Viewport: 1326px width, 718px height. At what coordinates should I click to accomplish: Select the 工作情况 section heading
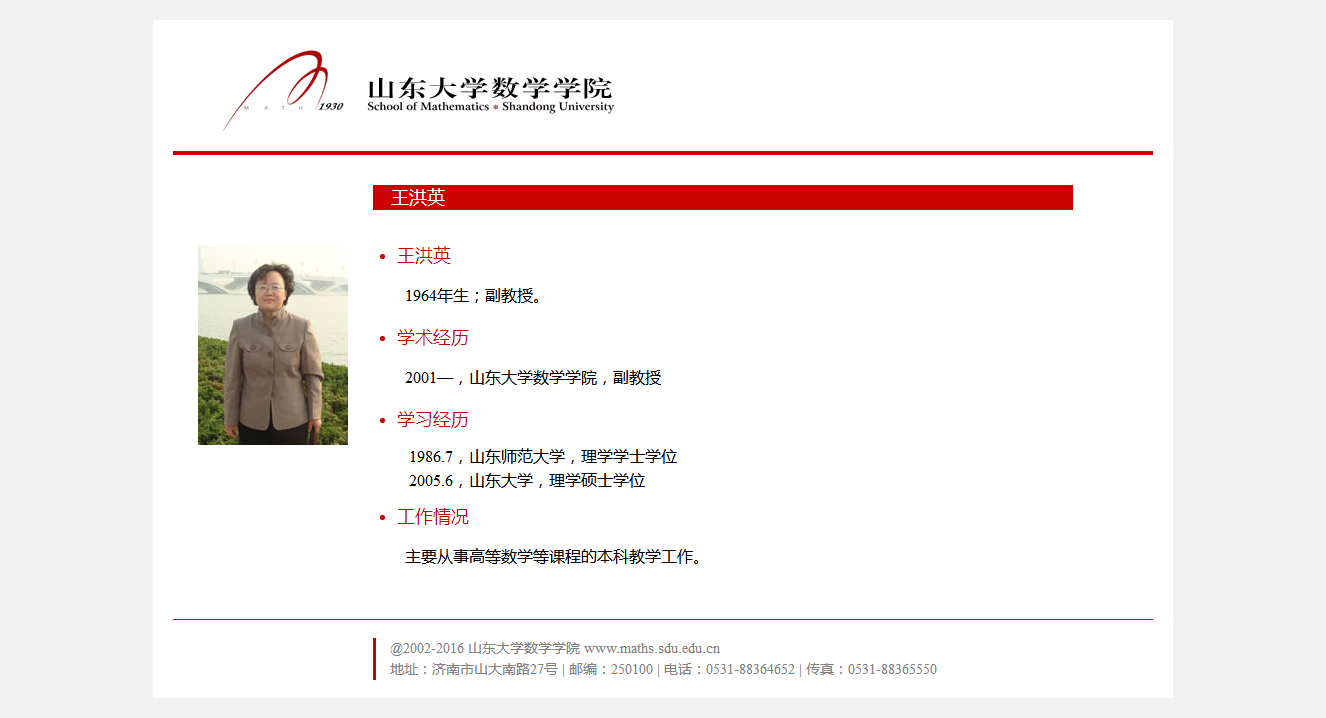tap(432, 517)
